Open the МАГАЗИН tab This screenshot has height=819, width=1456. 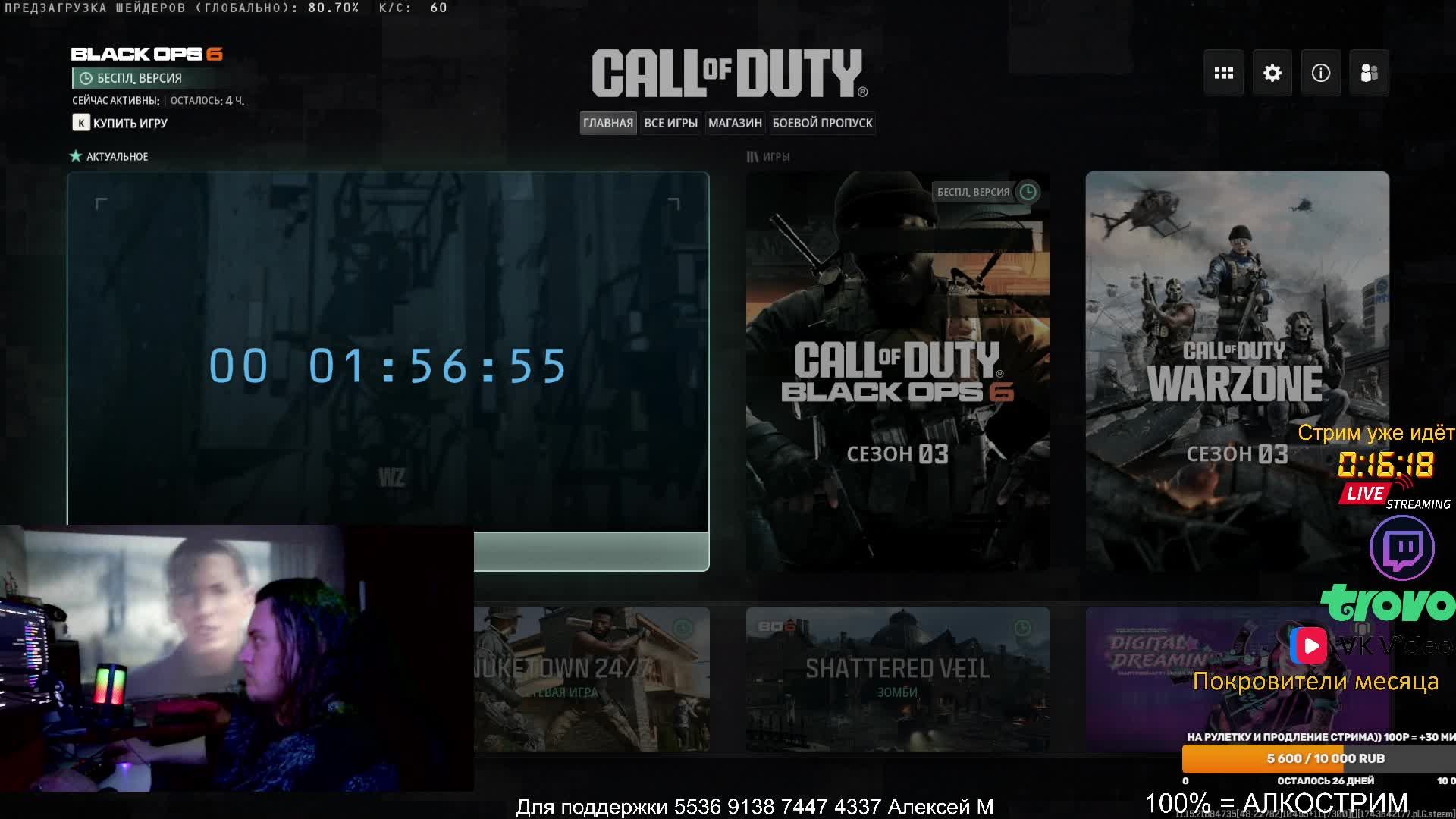point(734,123)
